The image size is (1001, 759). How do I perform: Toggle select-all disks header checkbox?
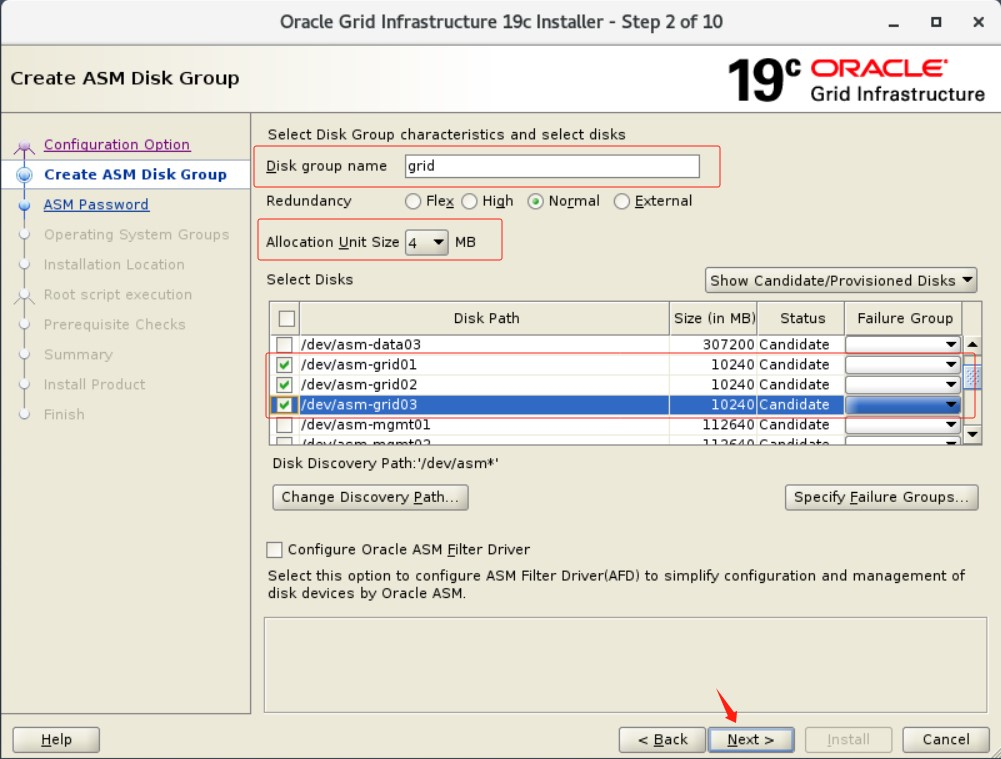click(287, 318)
